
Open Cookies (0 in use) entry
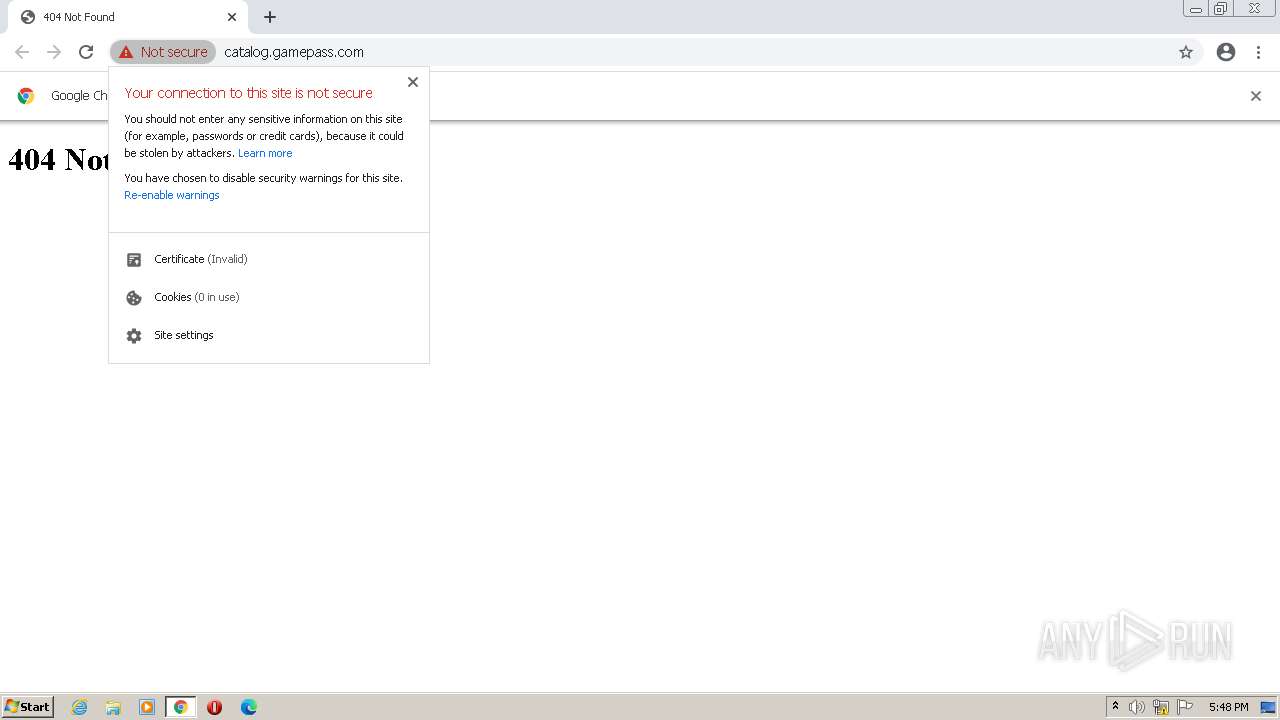pyautogui.click(x=269, y=297)
